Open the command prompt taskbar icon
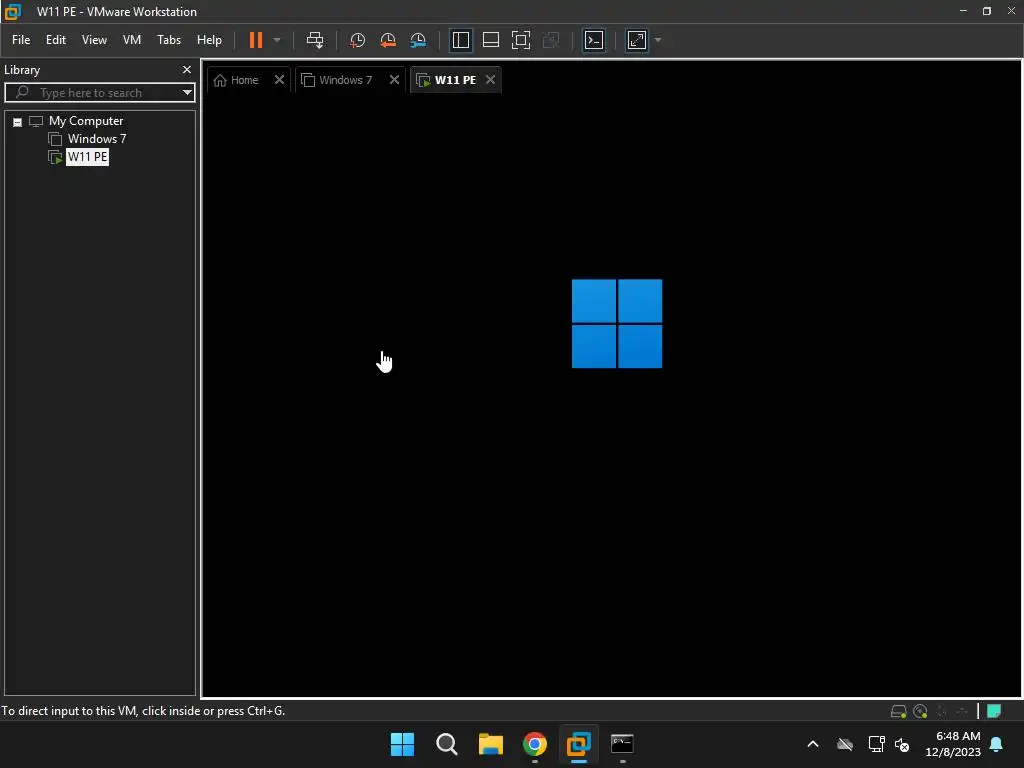The height and width of the screenshot is (768, 1024). (622, 744)
